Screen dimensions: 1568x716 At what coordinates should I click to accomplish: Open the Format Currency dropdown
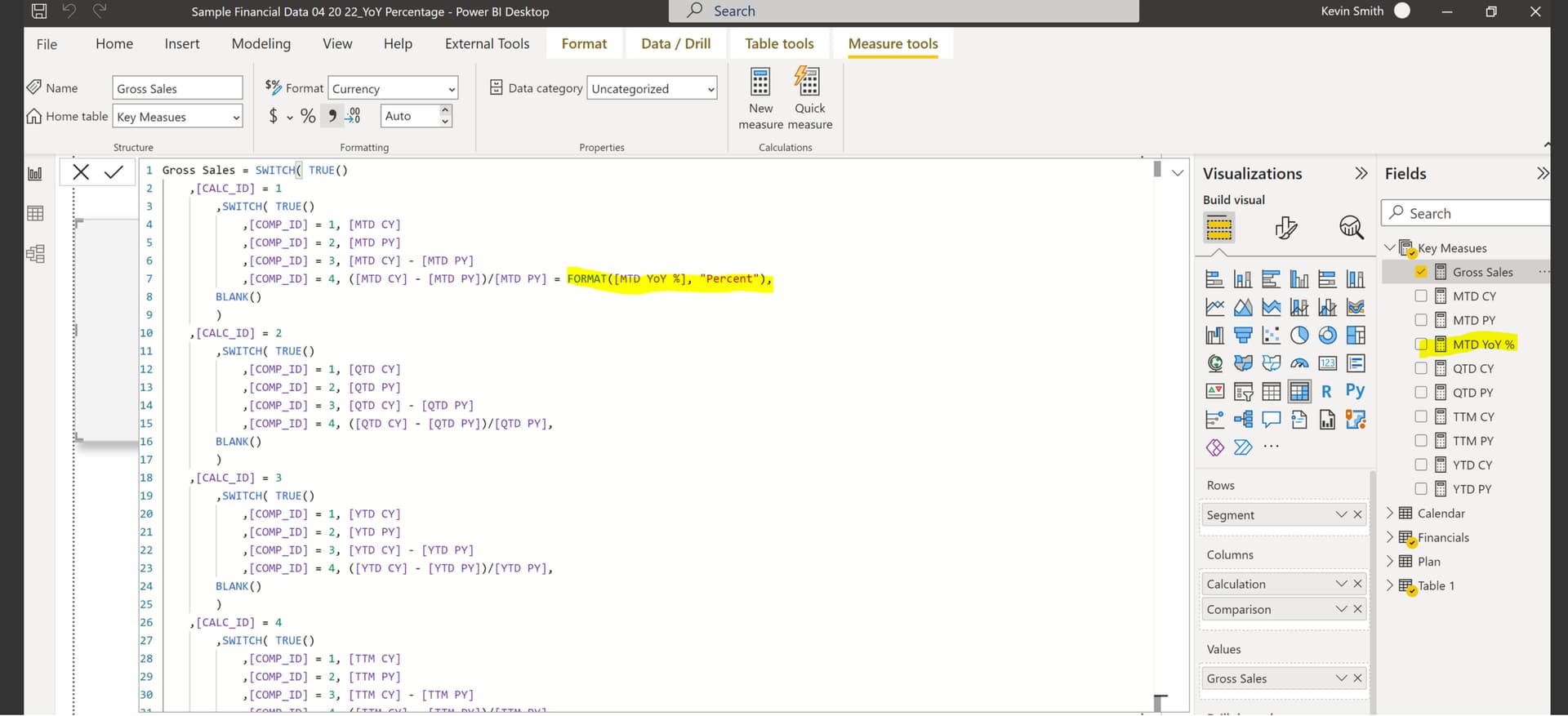[393, 88]
